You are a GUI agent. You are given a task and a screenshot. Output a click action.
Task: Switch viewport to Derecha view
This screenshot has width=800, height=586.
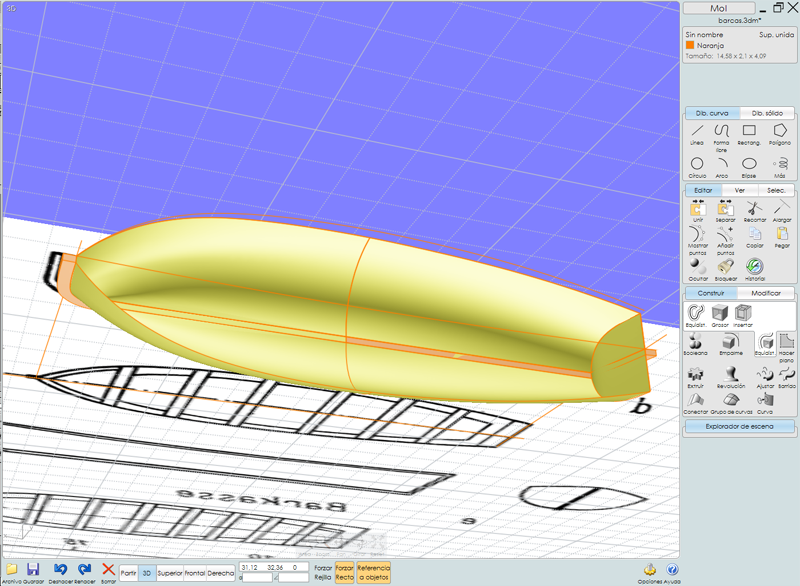[x=220, y=573]
